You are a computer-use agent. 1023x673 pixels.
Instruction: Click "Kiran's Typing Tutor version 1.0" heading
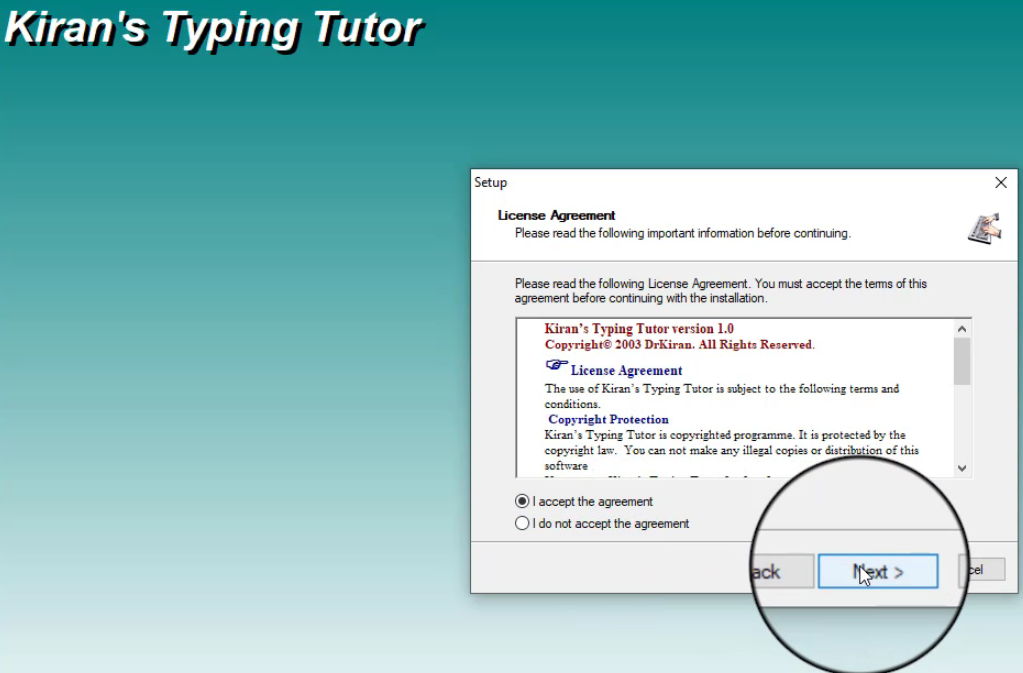coord(638,329)
